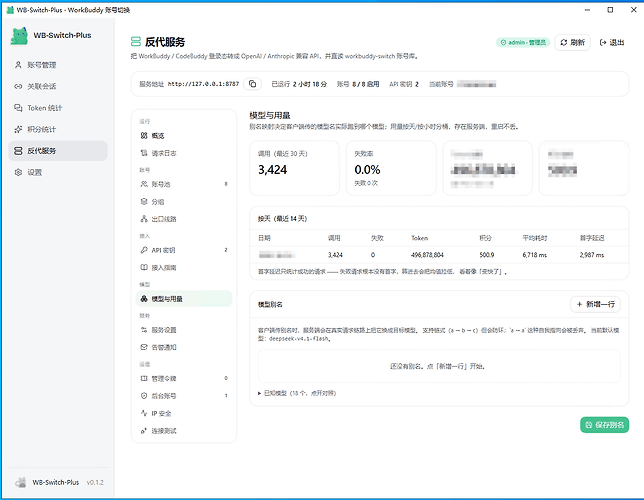This screenshot has height=500, width=644.
Task: Click the 刷新 refresh button
Action: coord(573,42)
